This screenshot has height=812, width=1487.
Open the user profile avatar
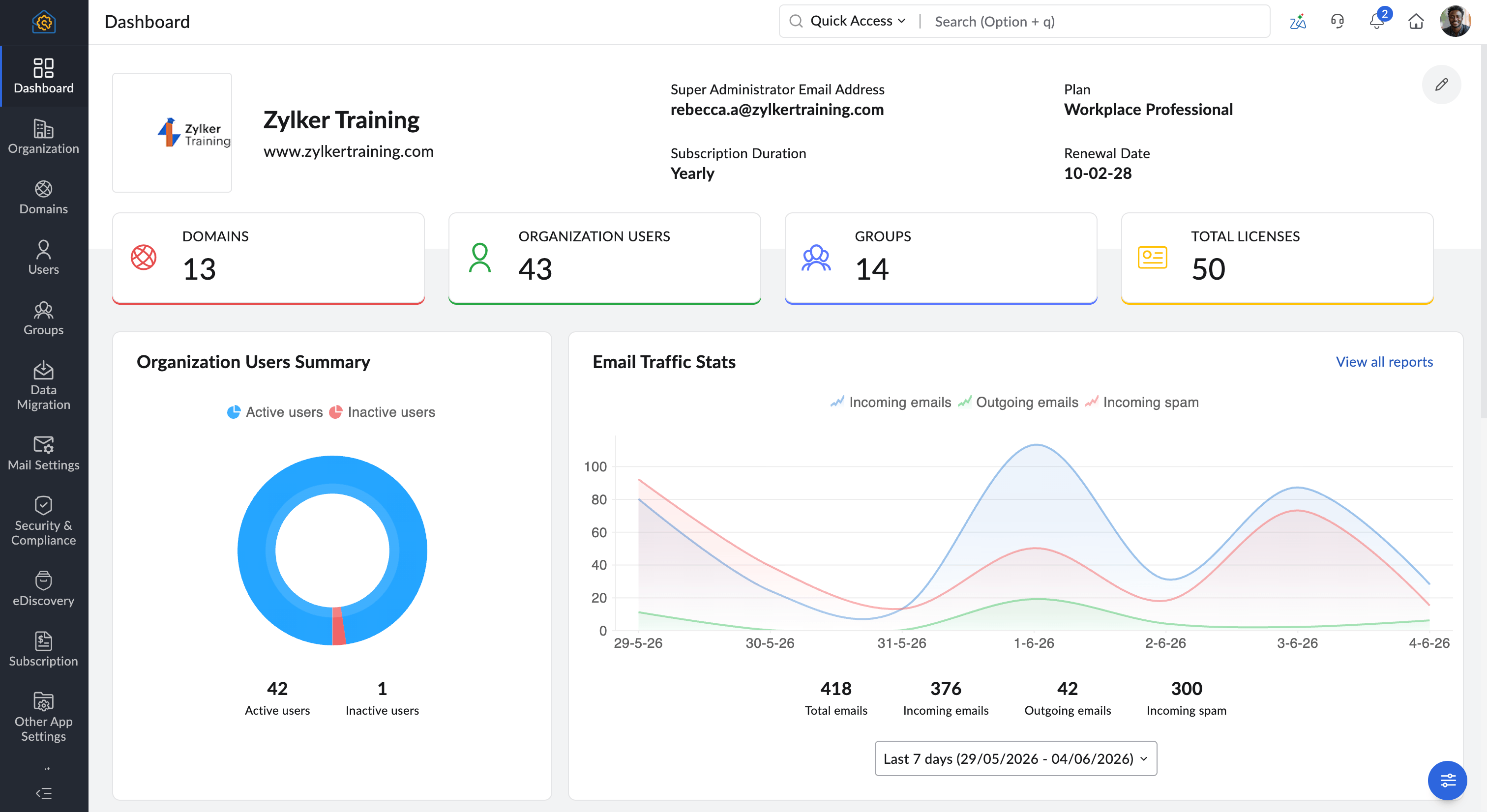[1455, 21]
